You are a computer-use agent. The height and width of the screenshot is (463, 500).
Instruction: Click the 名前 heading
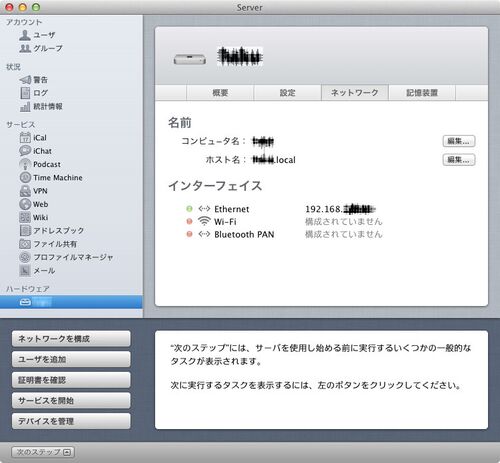[180, 123]
